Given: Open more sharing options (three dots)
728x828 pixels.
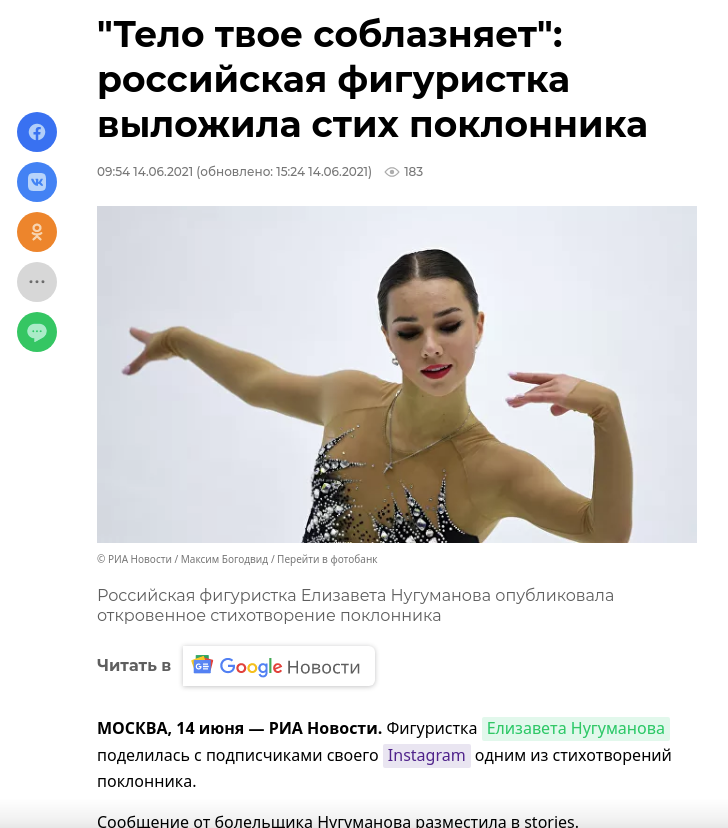Looking at the screenshot, I should (x=37, y=282).
